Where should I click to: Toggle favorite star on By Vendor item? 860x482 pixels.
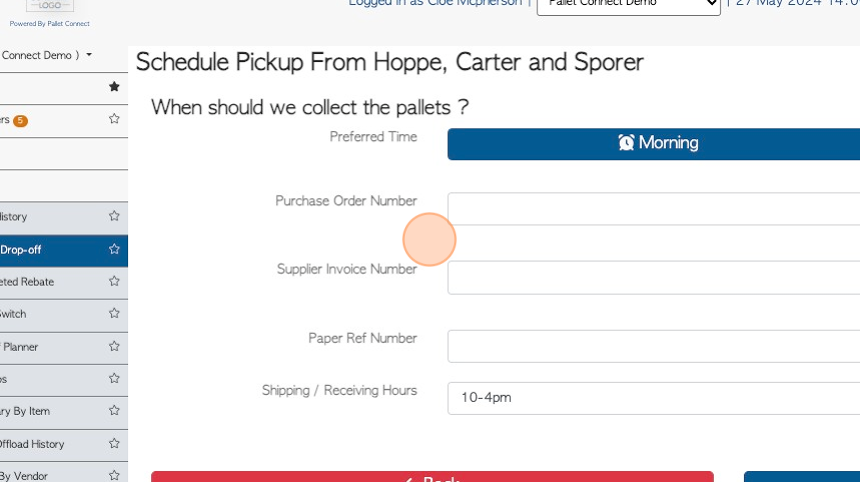(114, 475)
